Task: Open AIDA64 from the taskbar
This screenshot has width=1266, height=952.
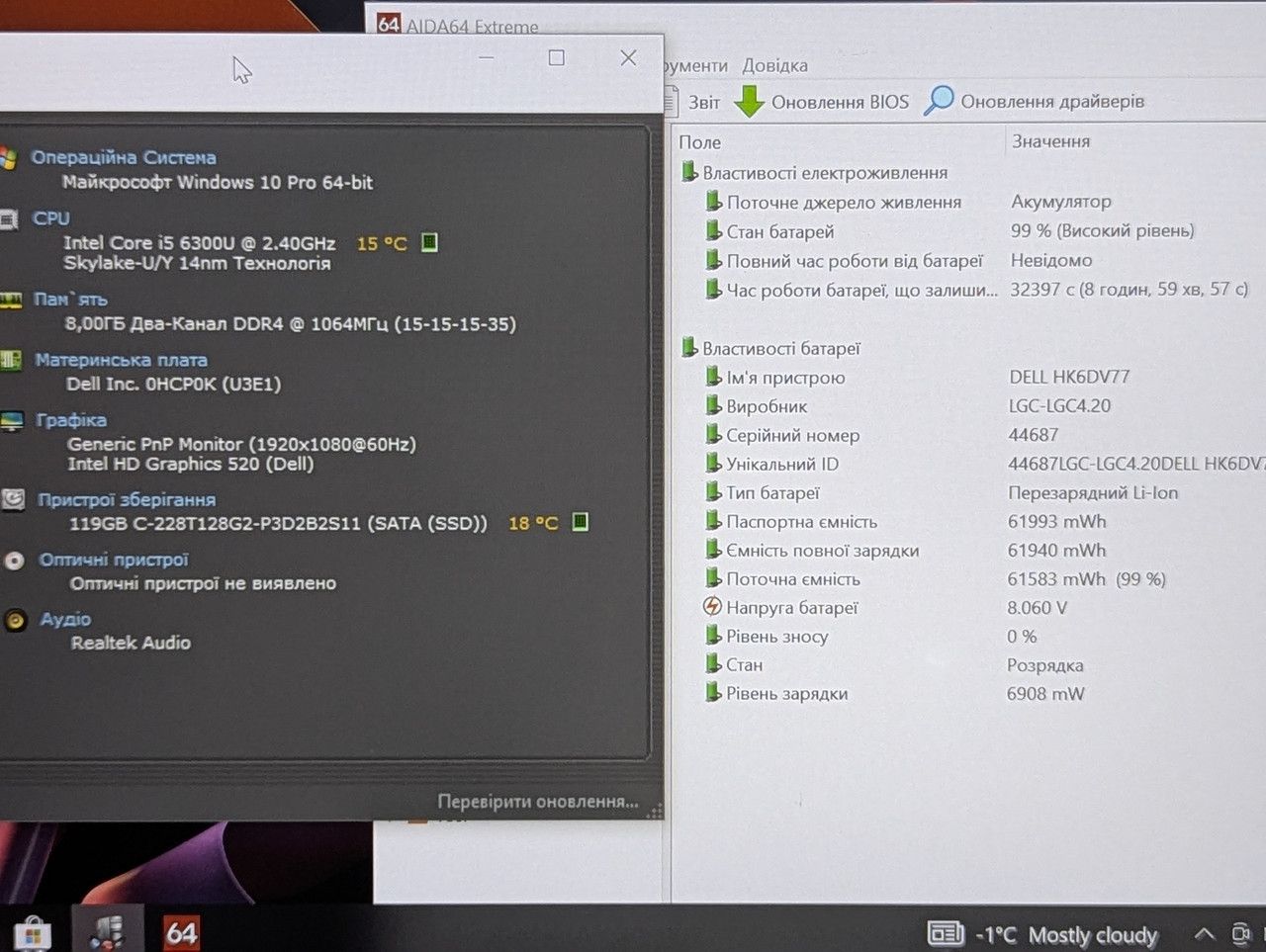Action: tap(181, 931)
